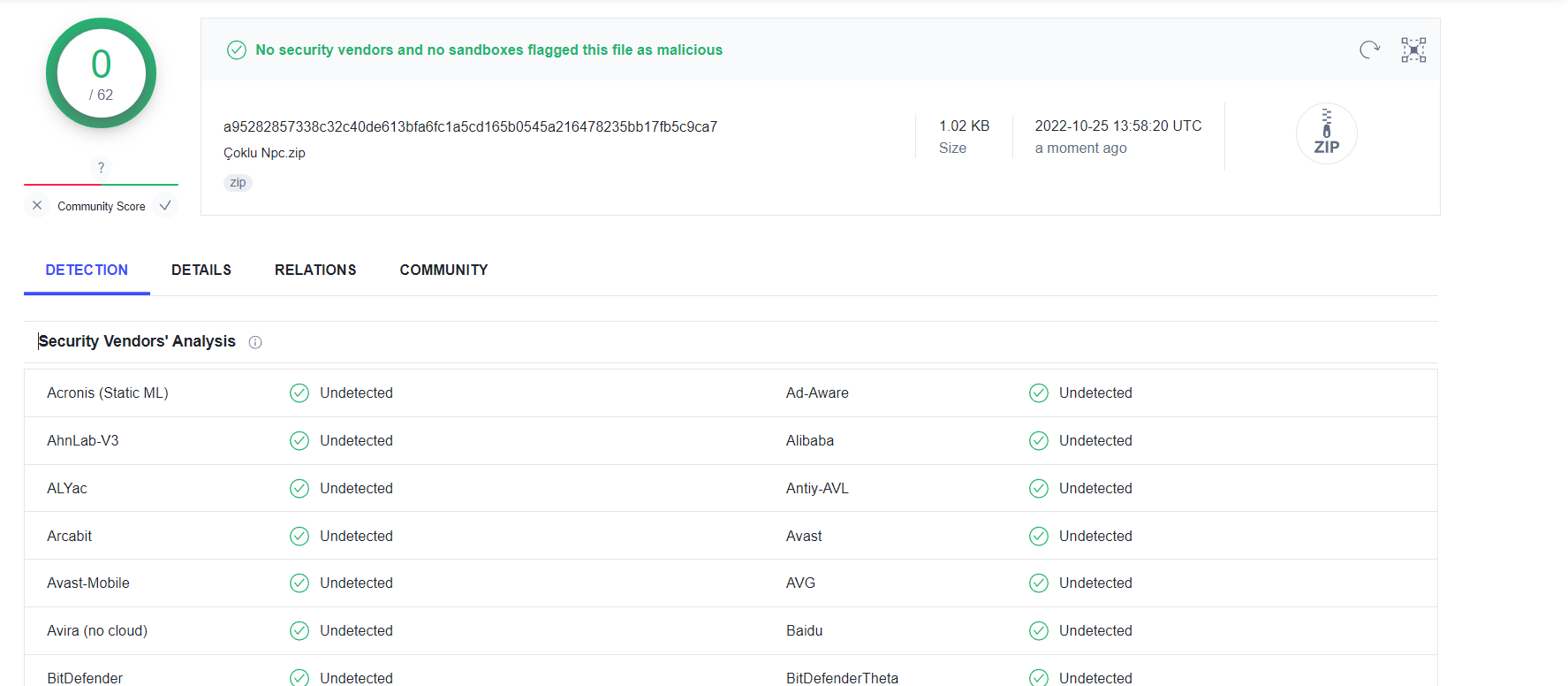
Task: Click the Avira (no cloud) vendor name
Action: coord(97,630)
